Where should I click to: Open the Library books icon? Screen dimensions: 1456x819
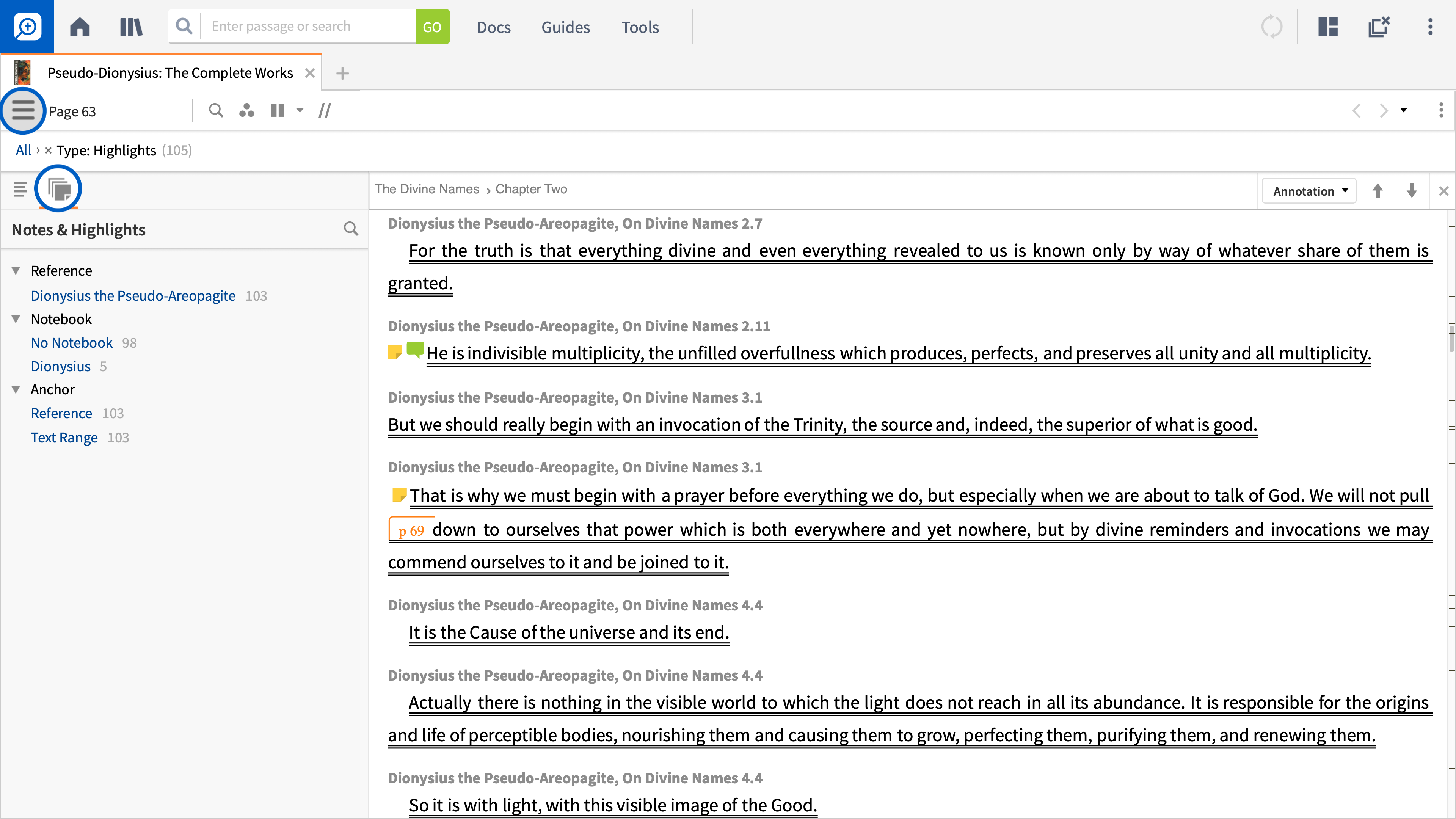click(131, 27)
